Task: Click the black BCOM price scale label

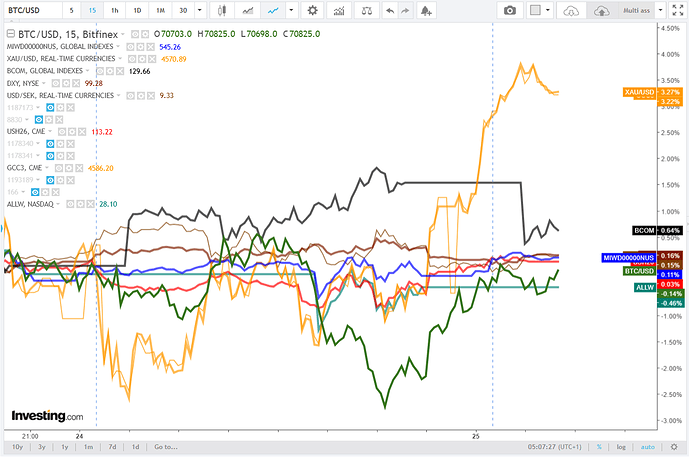Action: (x=645, y=230)
